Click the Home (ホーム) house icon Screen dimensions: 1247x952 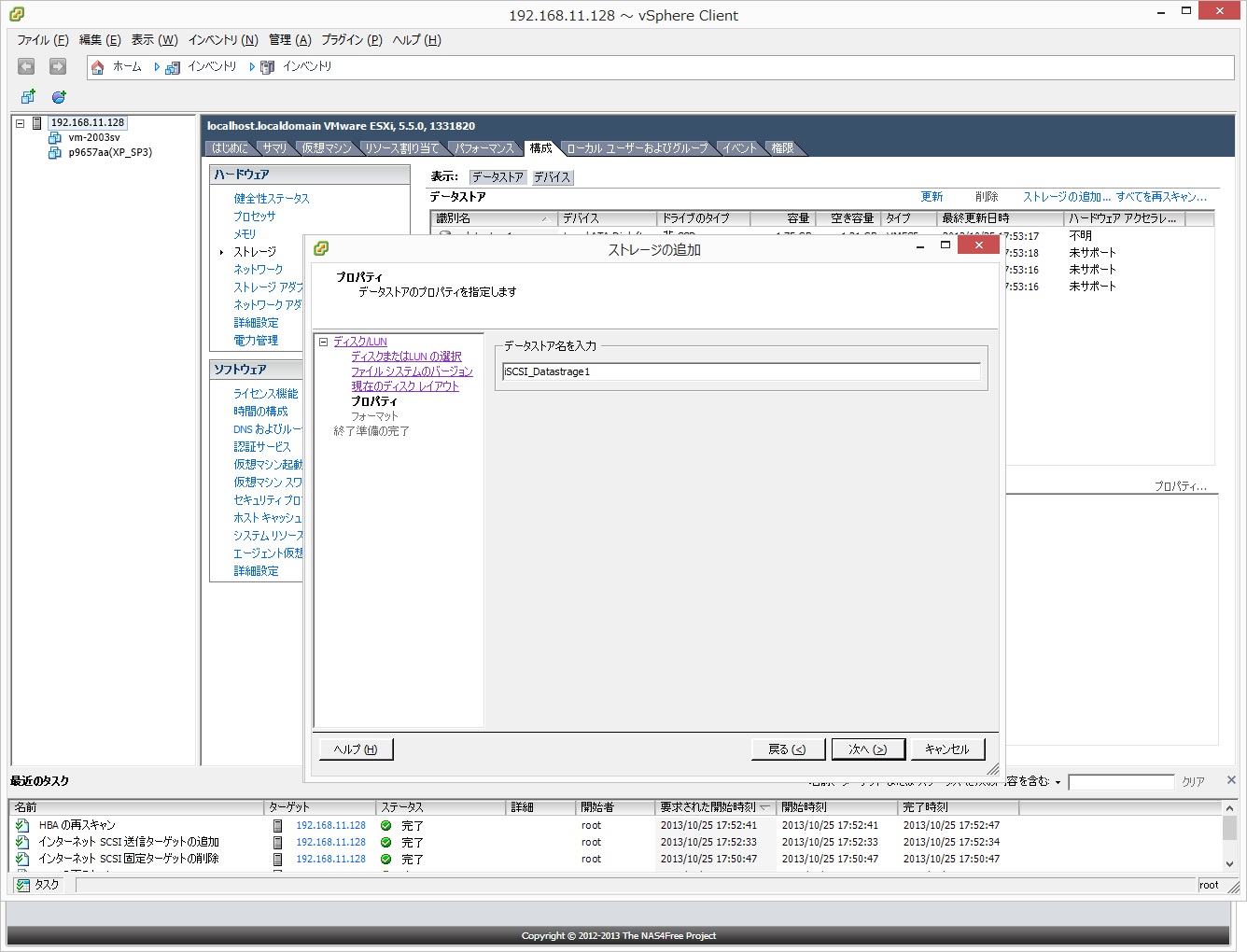tap(97, 67)
